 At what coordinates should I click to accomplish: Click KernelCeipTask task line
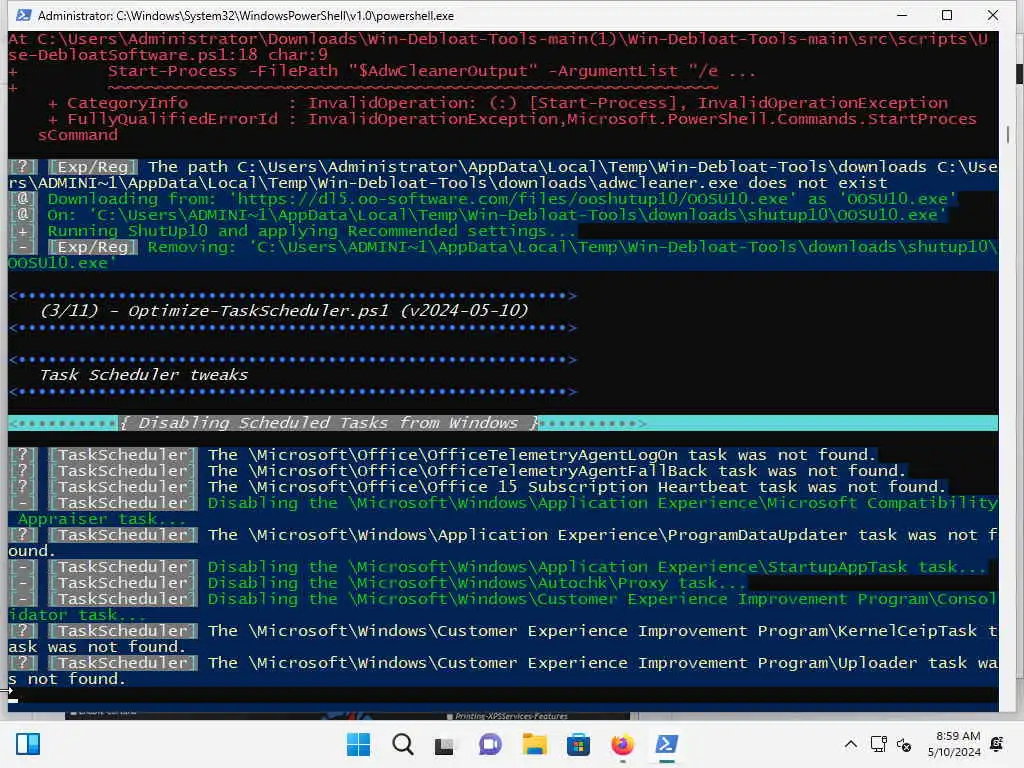tap(503, 639)
